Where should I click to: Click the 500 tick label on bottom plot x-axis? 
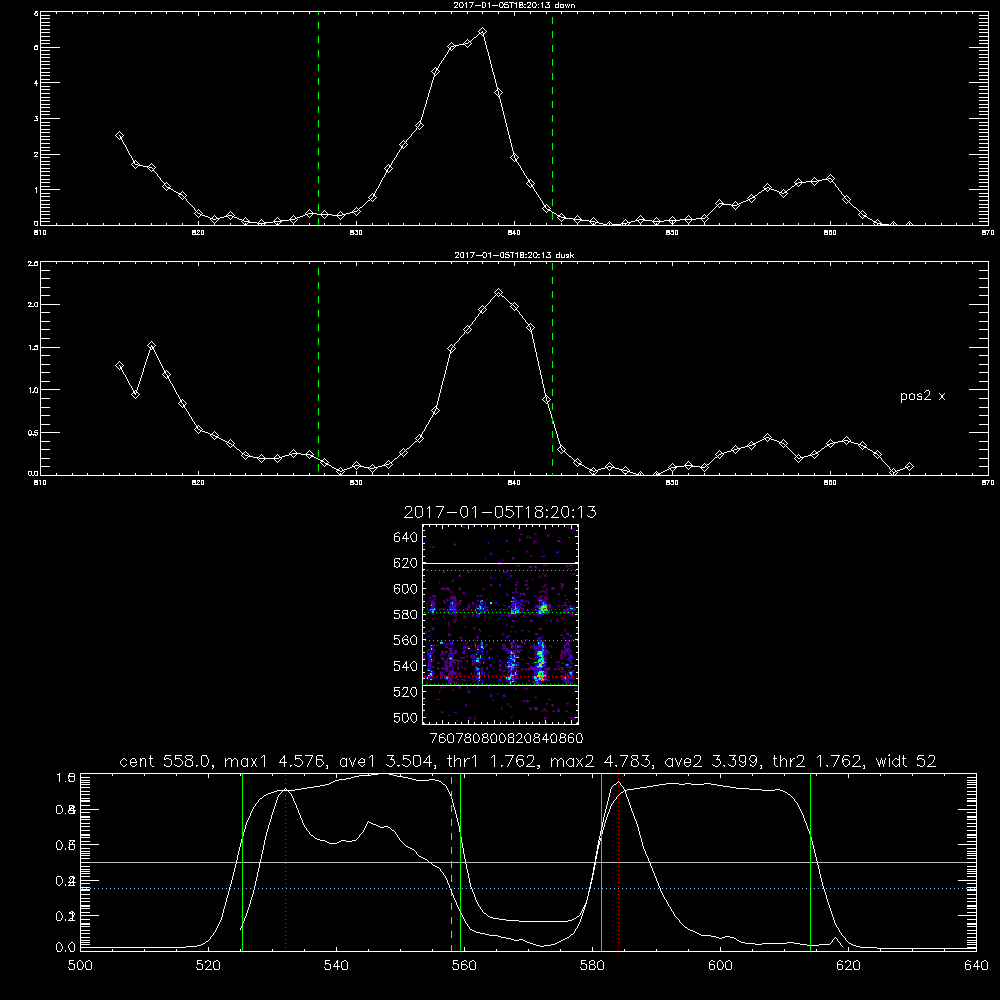80,966
